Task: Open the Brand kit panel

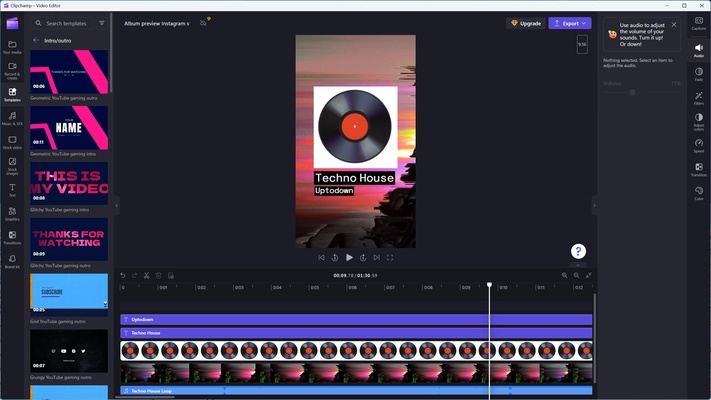Action: coord(12,261)
